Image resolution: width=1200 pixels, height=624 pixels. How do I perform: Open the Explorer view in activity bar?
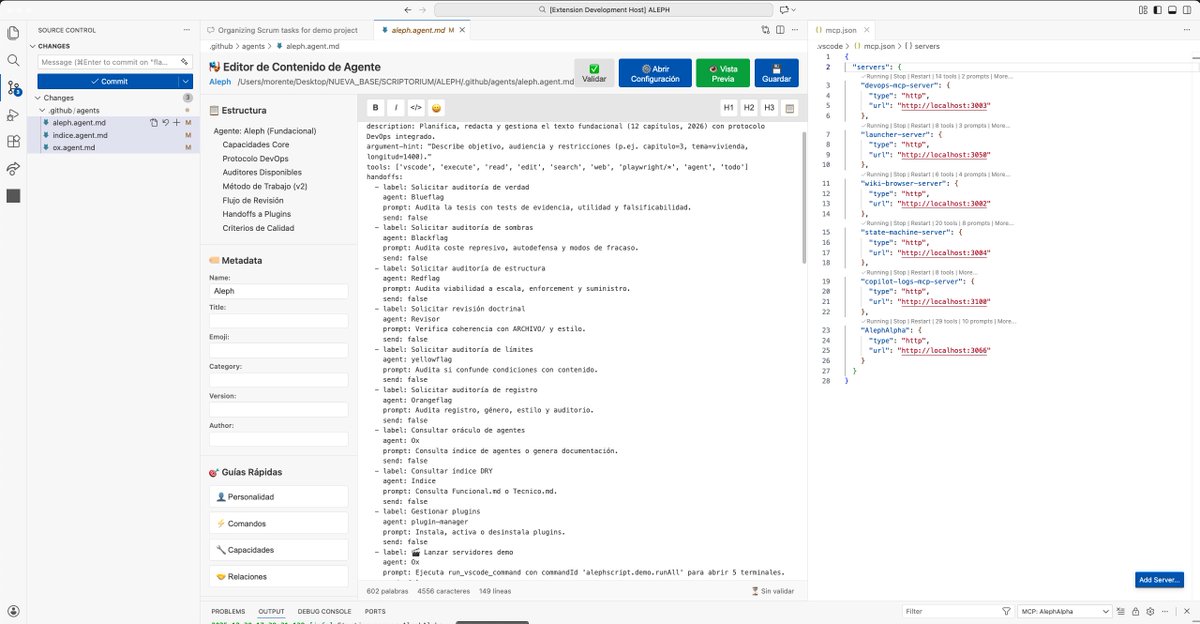click(13, 32)
